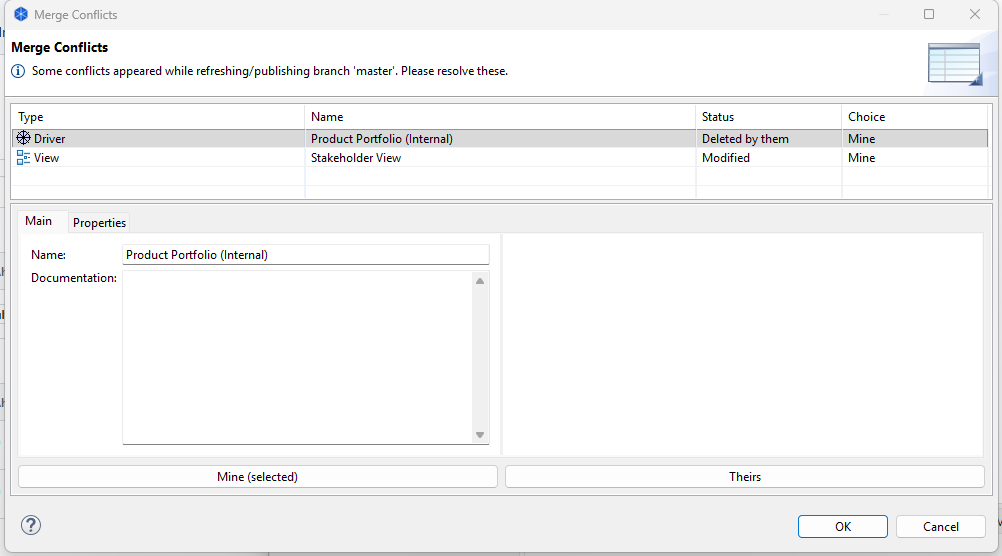The image size is (1002, 556).
Task: Select the Stakeholder View conflict row
Action: click(356, 158)
